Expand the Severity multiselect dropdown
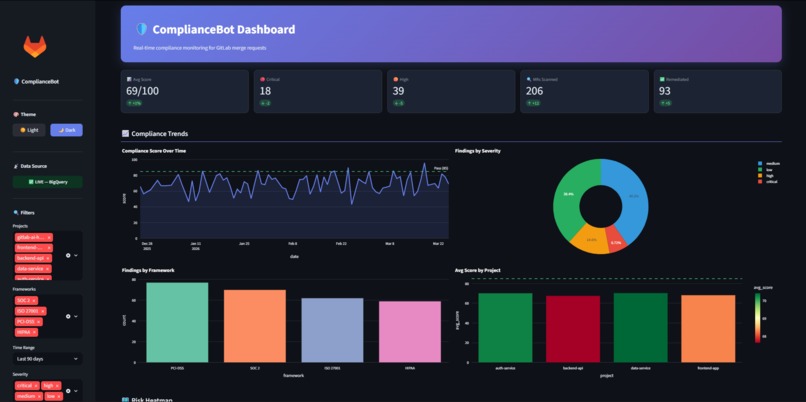This screenshot has width=806, height=402. [x=76, y=391]
